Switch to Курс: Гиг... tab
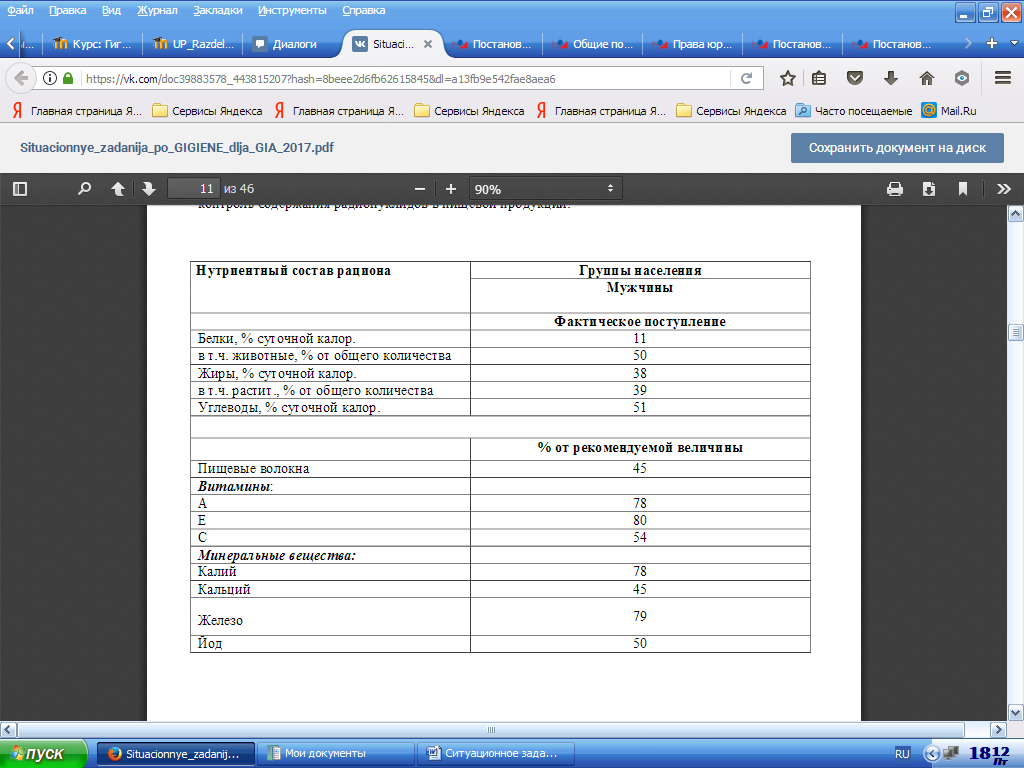 [x=92, y=44]
